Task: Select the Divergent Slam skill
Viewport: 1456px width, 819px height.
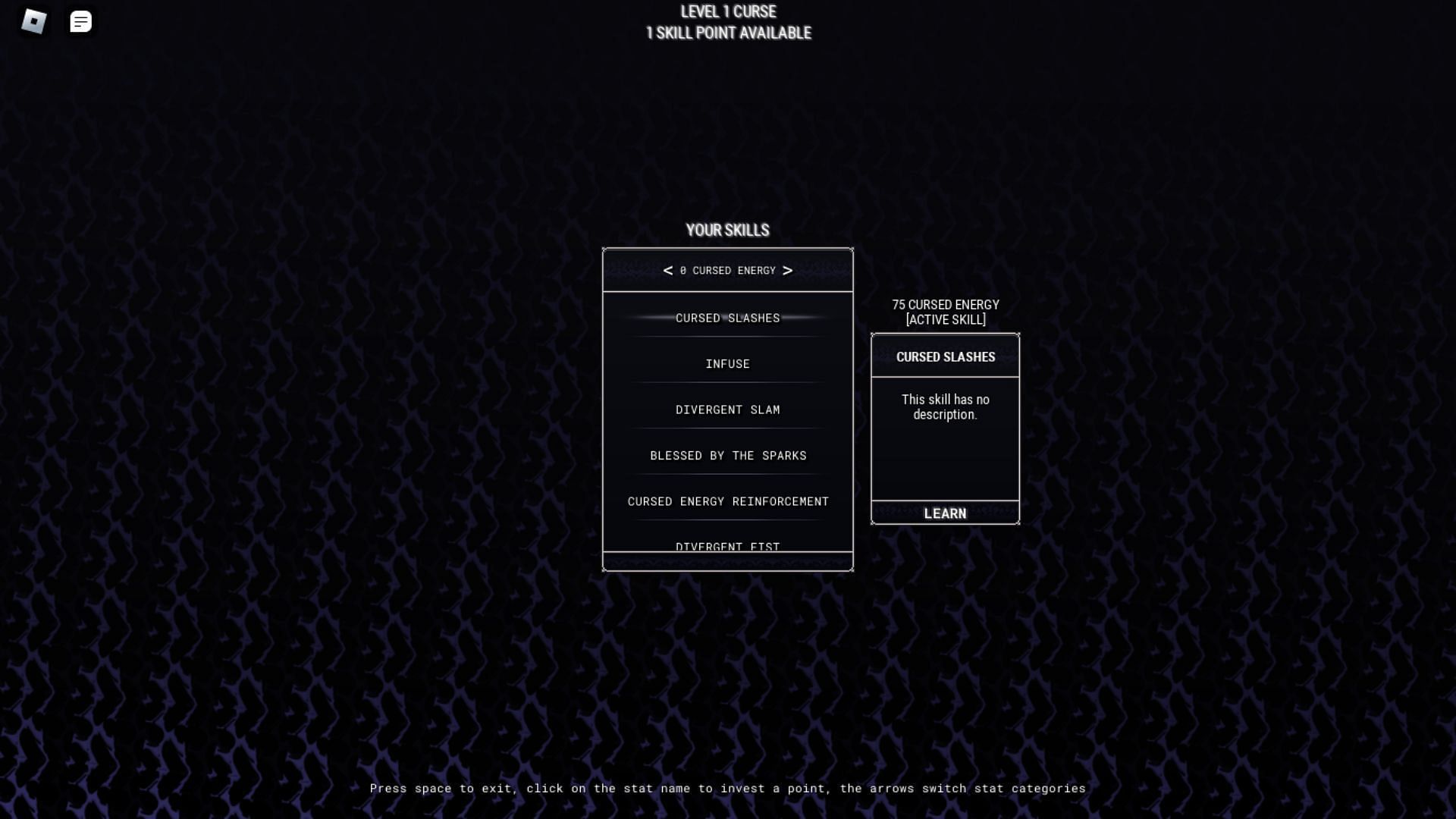Action: tap(728, 409)
